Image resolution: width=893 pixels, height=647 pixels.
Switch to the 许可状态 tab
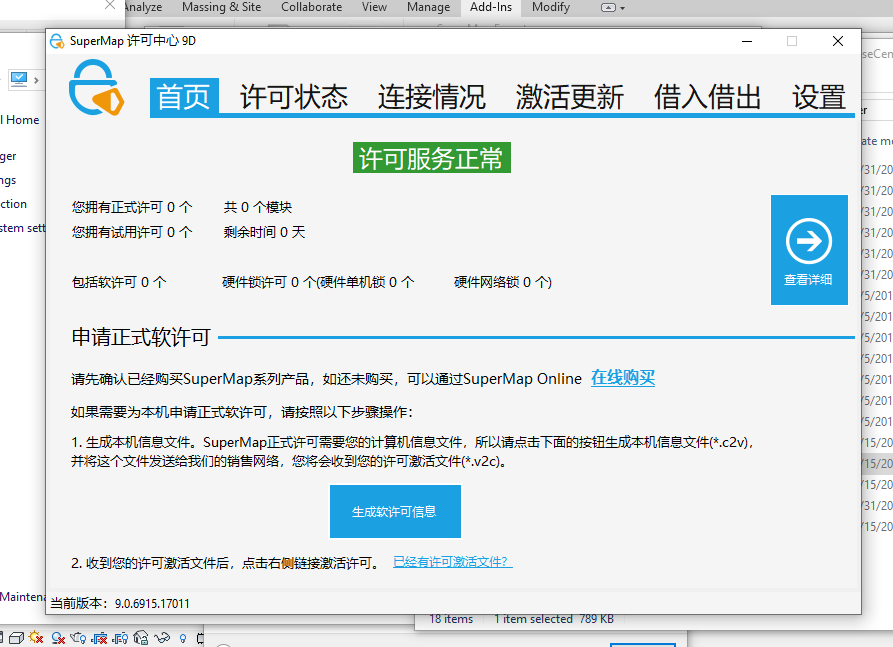[294, 97]
